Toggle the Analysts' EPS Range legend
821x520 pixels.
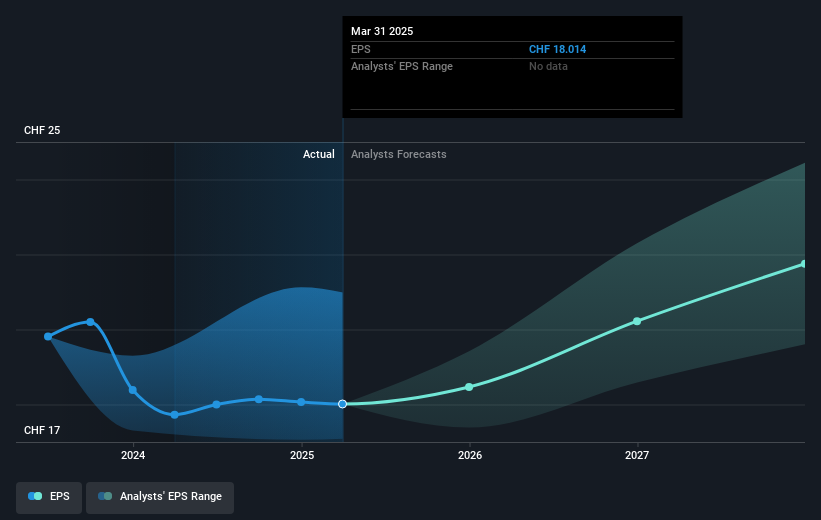pos(160,496)
